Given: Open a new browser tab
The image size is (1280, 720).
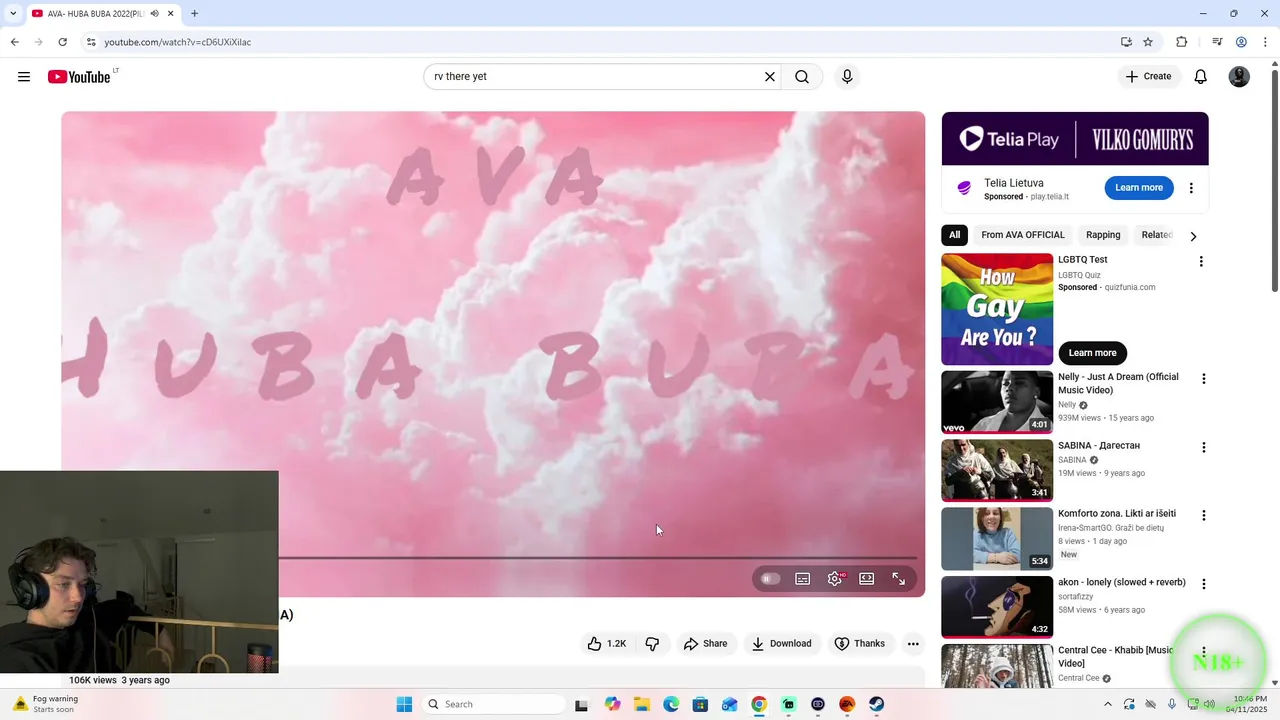Looking at the screenshot, I should (194, 14).
